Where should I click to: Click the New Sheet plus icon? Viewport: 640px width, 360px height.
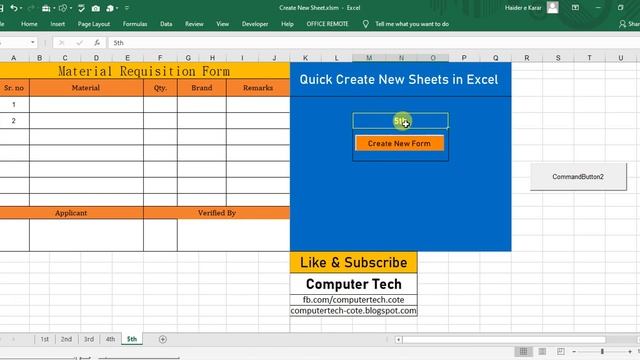pyautogui.click(x=162, y=339)
